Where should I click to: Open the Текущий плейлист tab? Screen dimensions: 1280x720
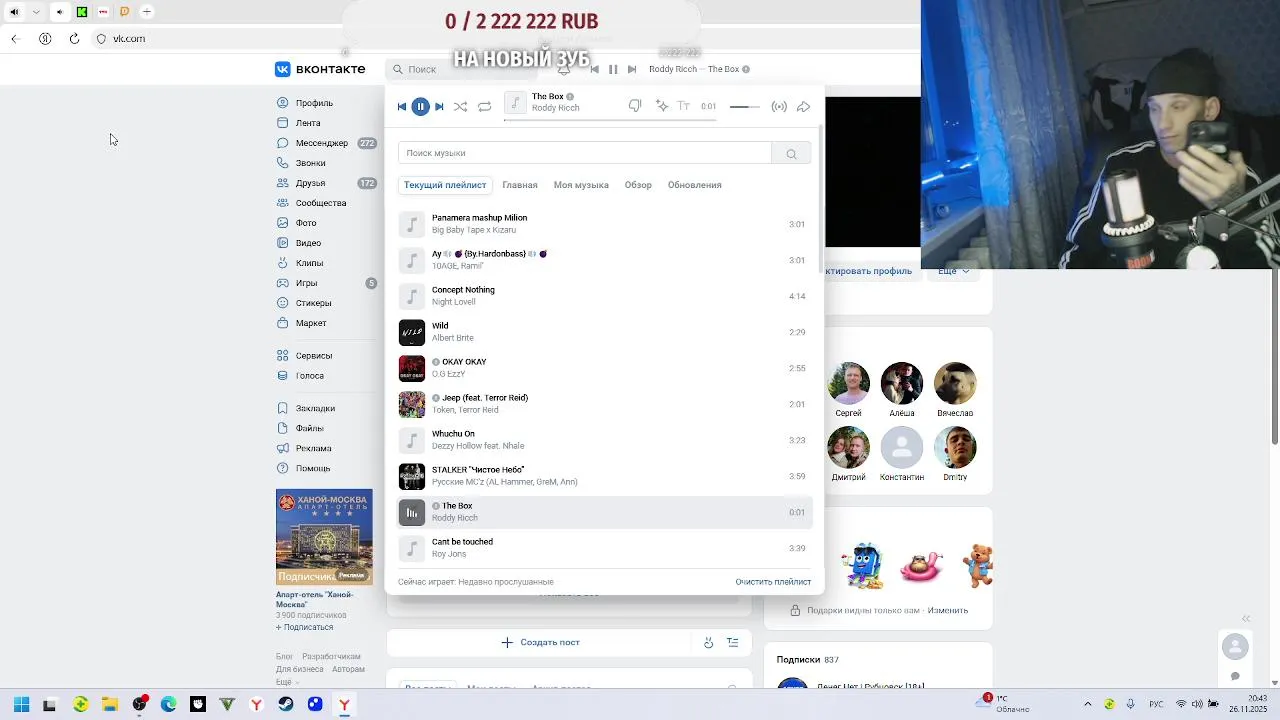445,185
